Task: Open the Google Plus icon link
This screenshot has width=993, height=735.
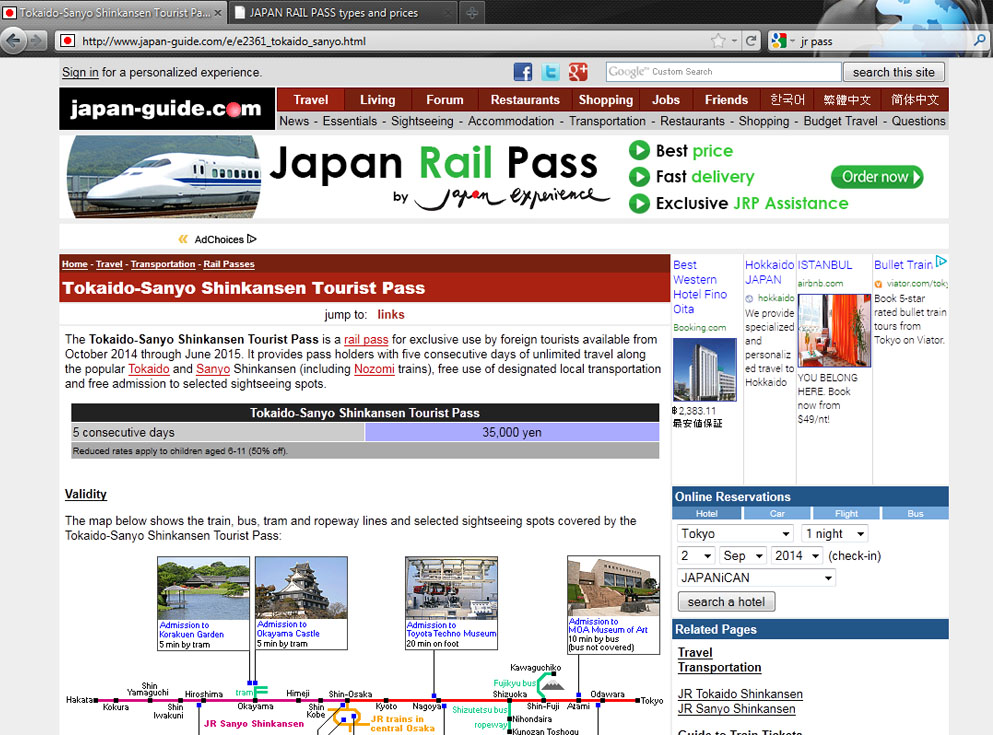Action: [578, 72]
